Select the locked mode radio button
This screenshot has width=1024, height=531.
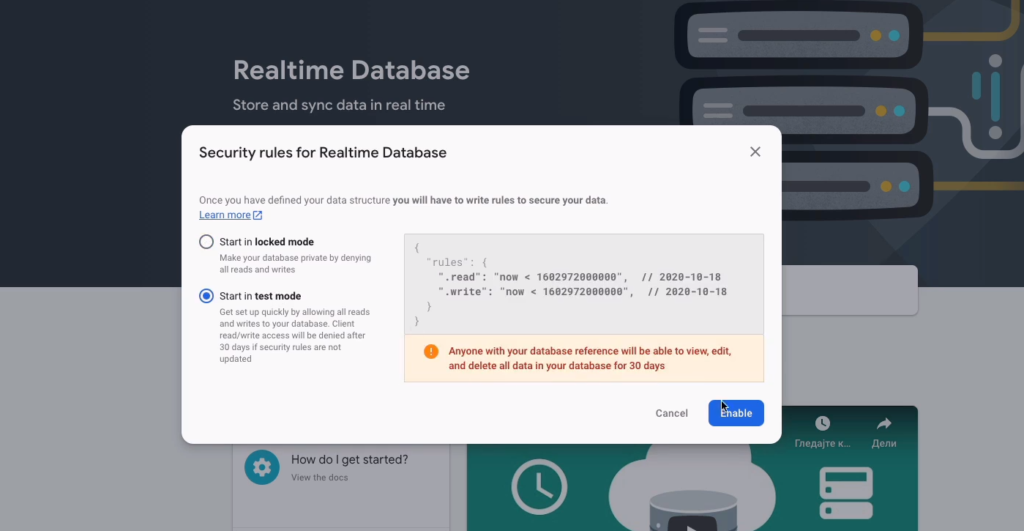point(206,242)
